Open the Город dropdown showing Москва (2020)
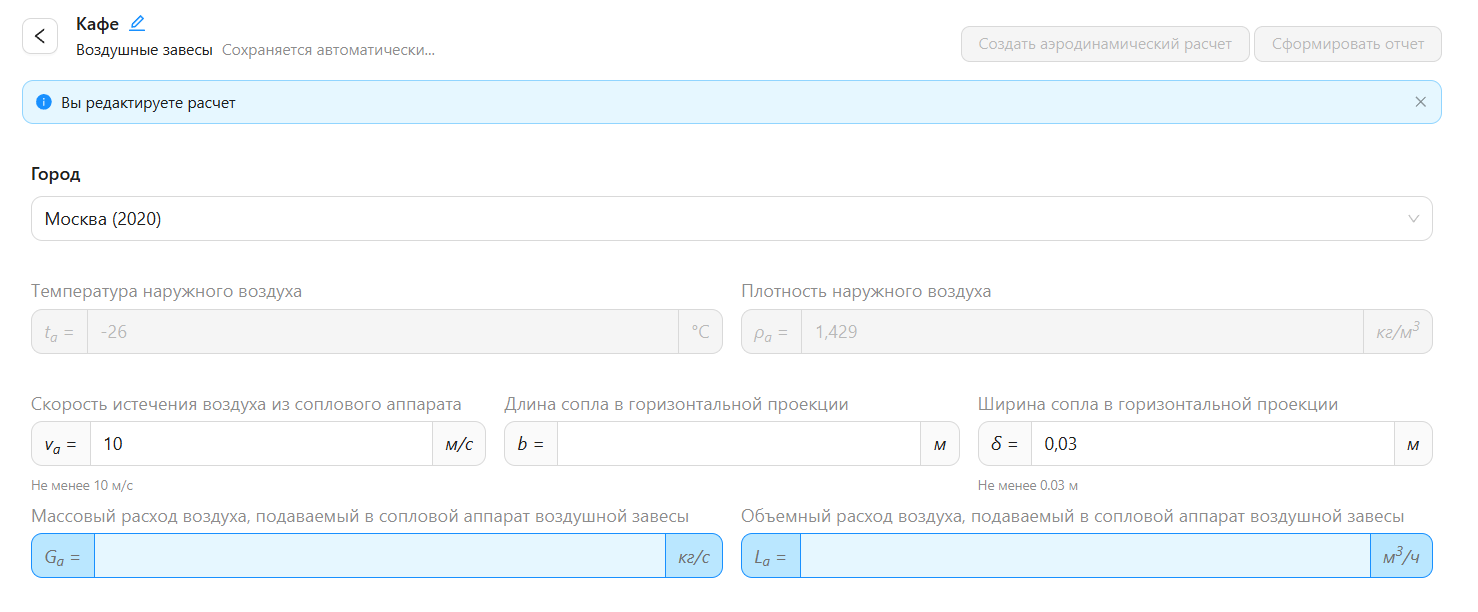Viewport: 1478px width, 612px height. (700, 219)
